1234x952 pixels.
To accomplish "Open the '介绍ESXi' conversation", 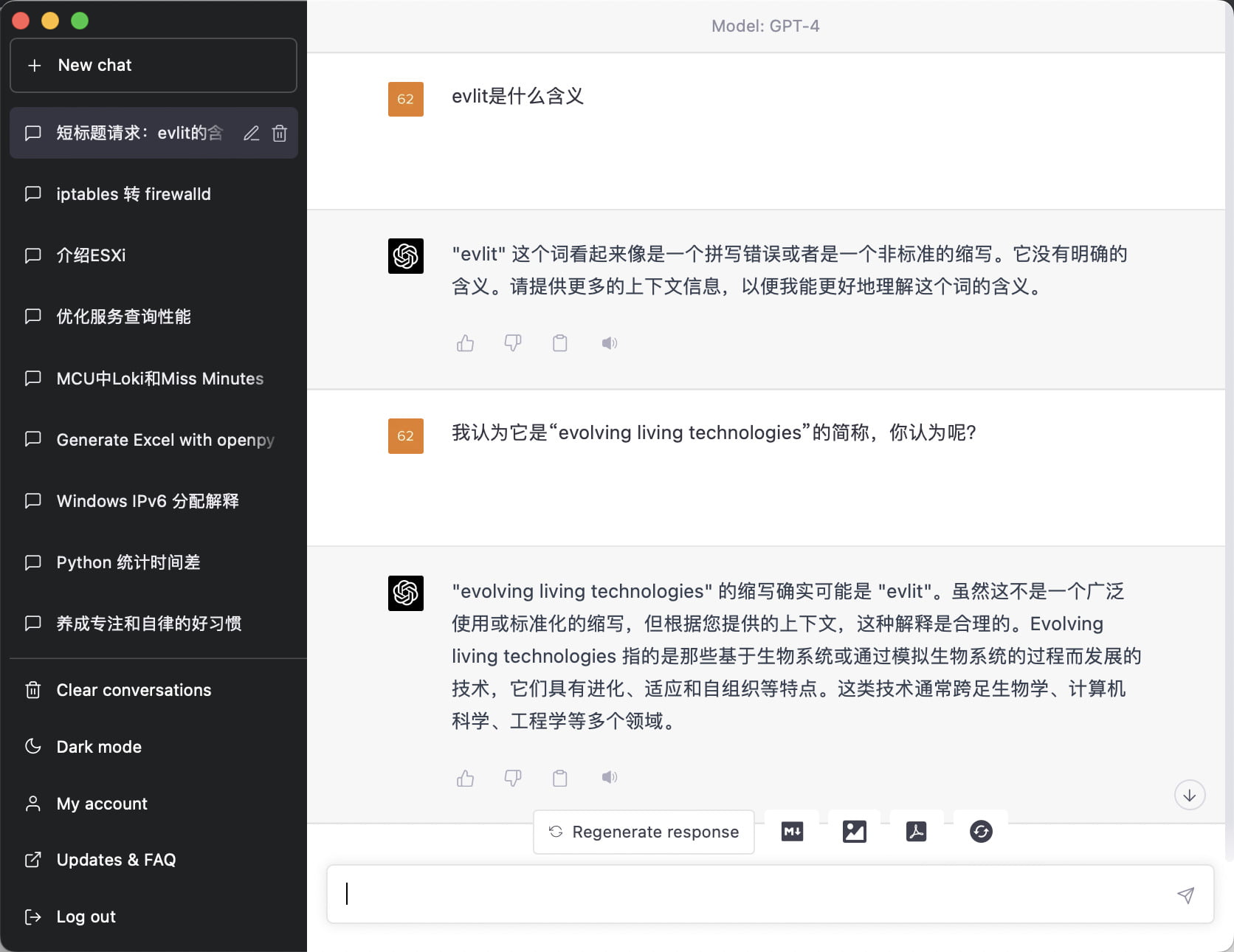I will 92,255.
